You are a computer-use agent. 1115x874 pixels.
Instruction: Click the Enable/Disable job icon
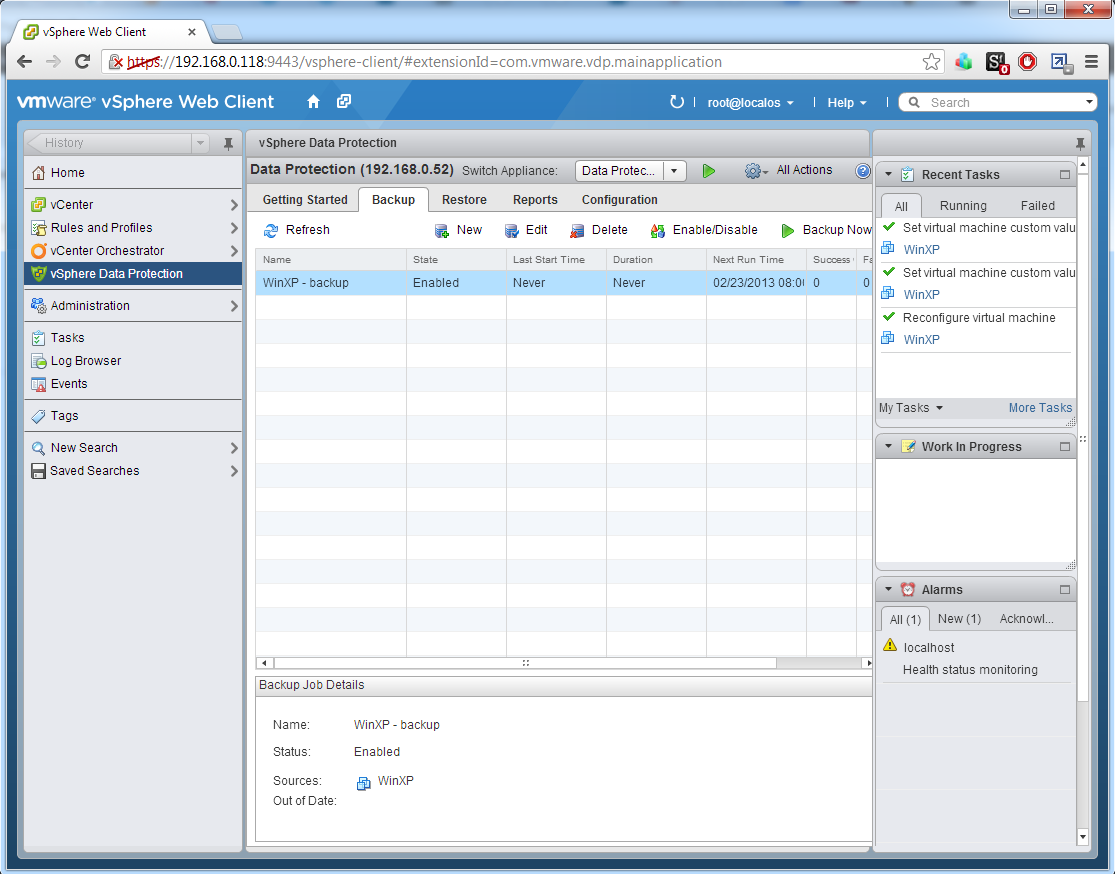[658, 230]
